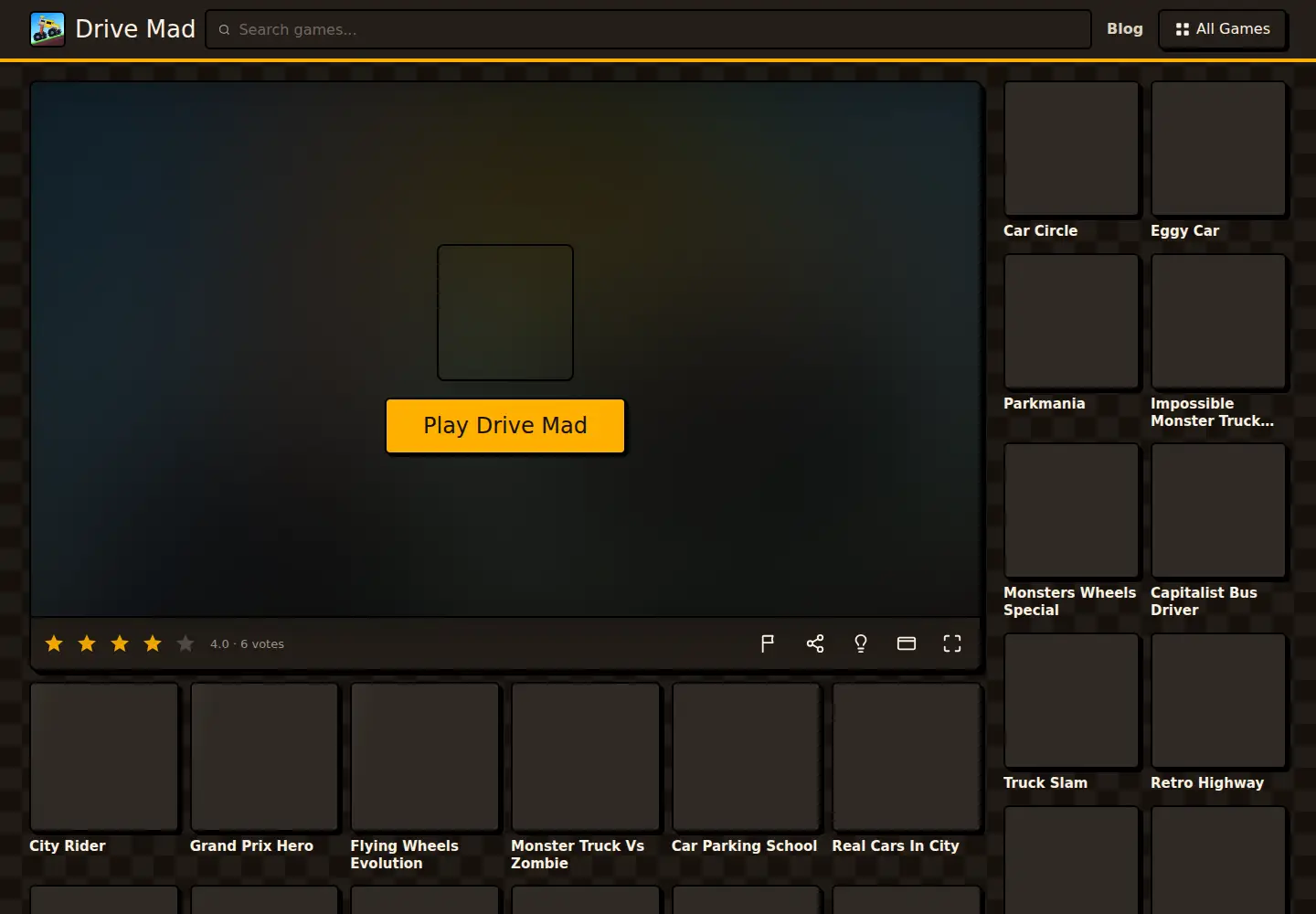Open the All Games menu
Image resolution: width=1316 pixels, height=914 pixels.
[1223, 29]
